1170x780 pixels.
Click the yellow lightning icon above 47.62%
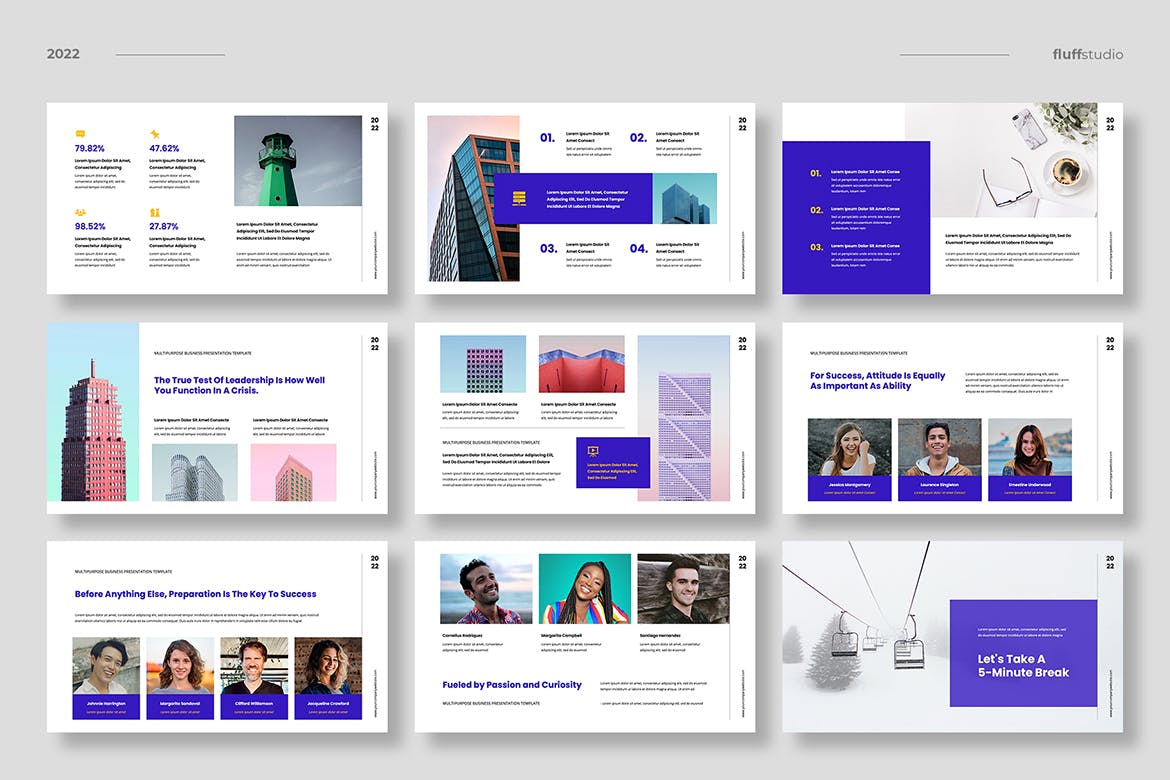pyautogui.click(x=154, y=133)
